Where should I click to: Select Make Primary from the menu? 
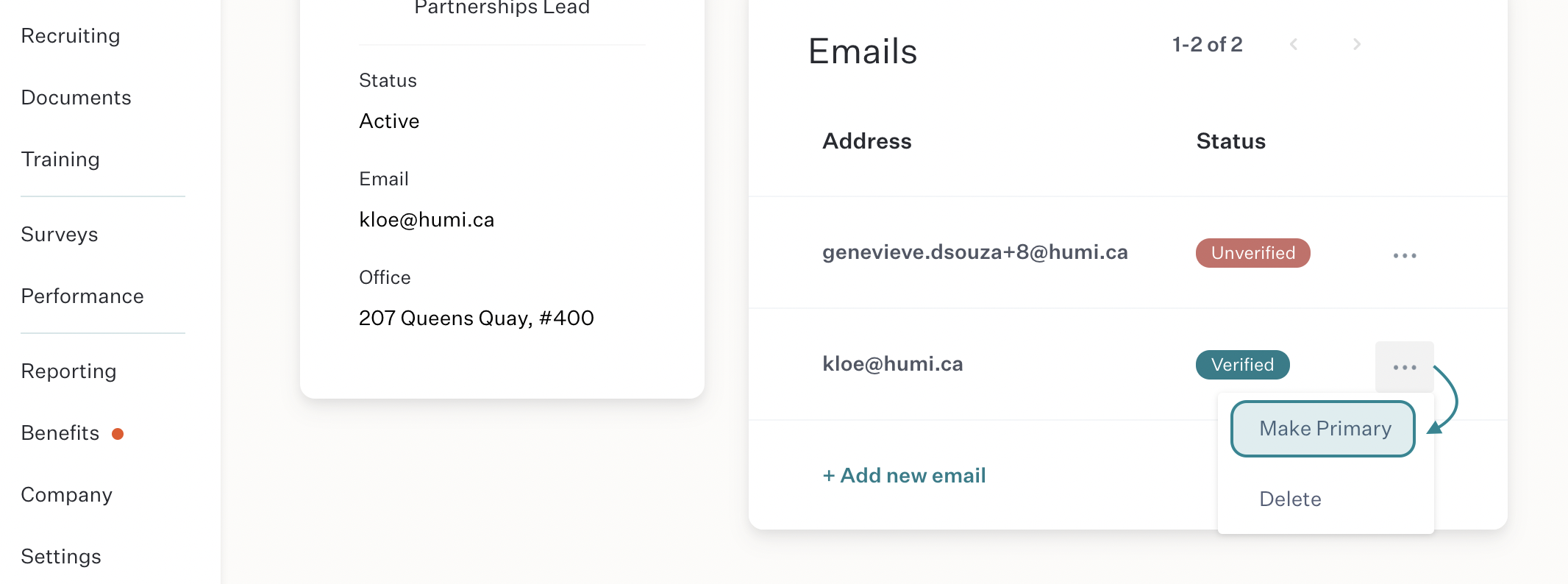[x=1323, y=429]
